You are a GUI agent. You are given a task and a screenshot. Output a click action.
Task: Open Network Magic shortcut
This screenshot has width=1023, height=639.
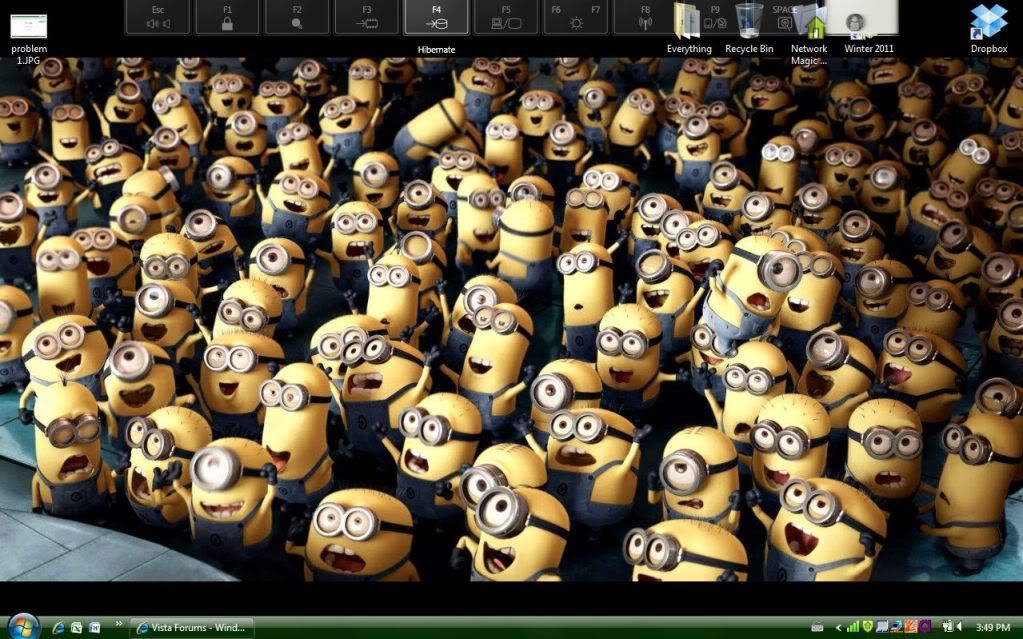809,34
